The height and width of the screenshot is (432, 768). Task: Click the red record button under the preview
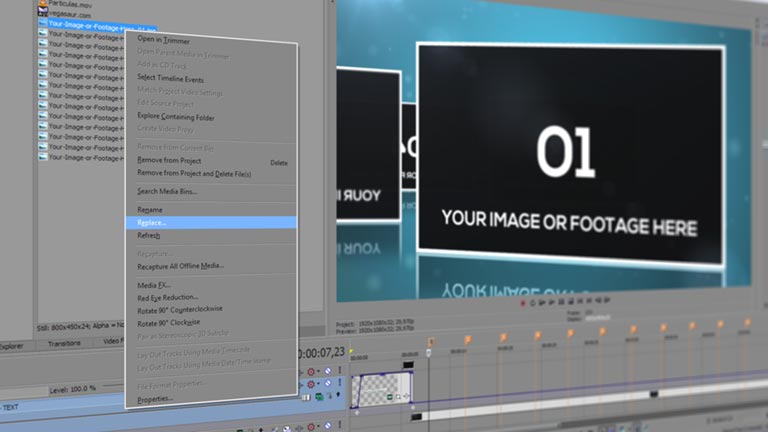(x=523, y=304)
